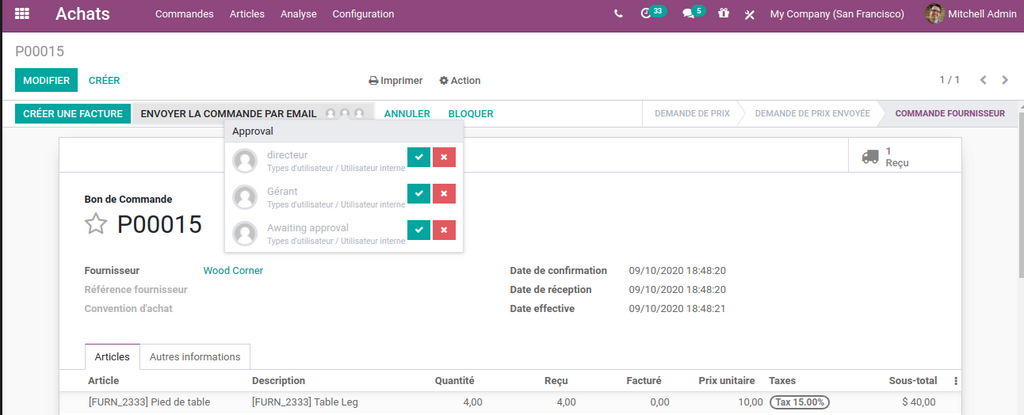Switch to the Autres informations tab

[195, 357]
